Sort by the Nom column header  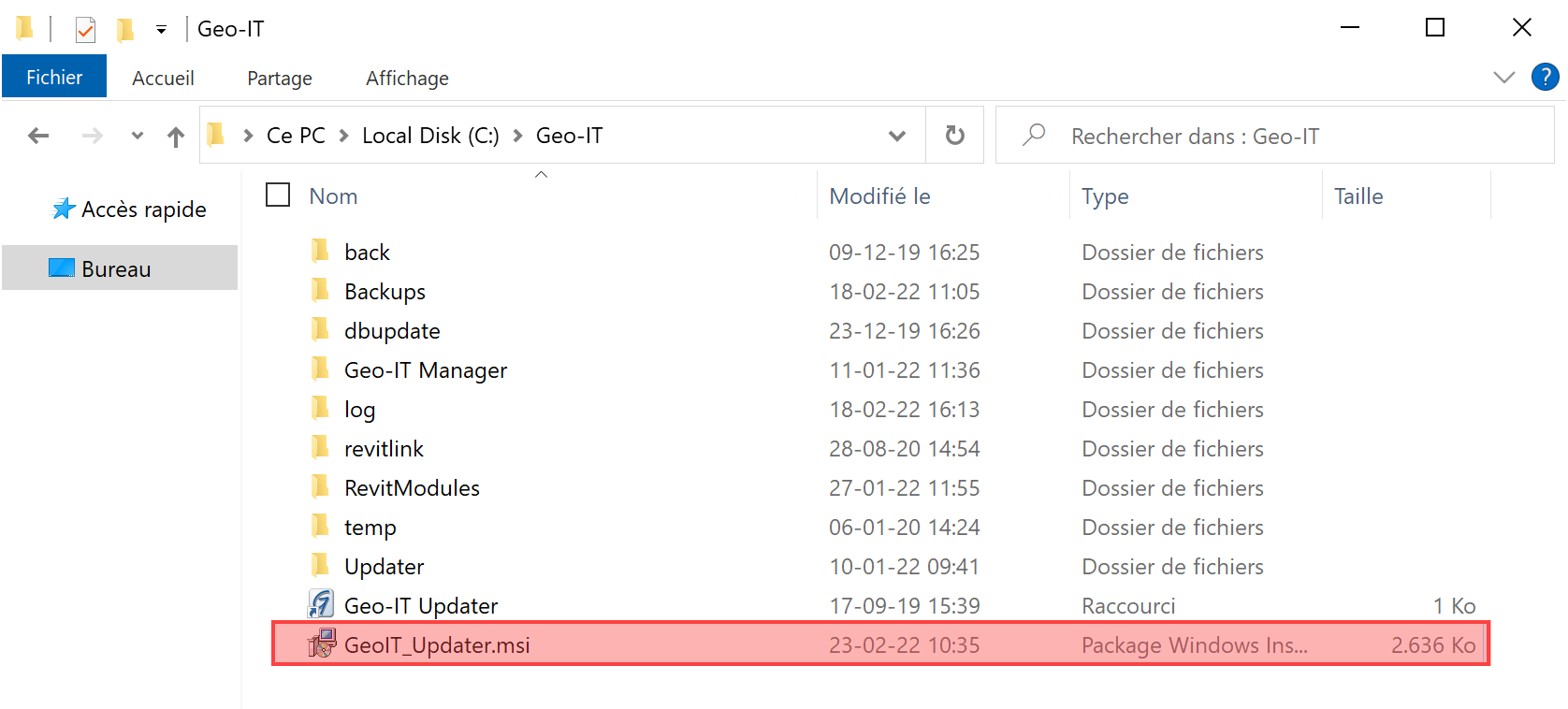pos(333,196)
